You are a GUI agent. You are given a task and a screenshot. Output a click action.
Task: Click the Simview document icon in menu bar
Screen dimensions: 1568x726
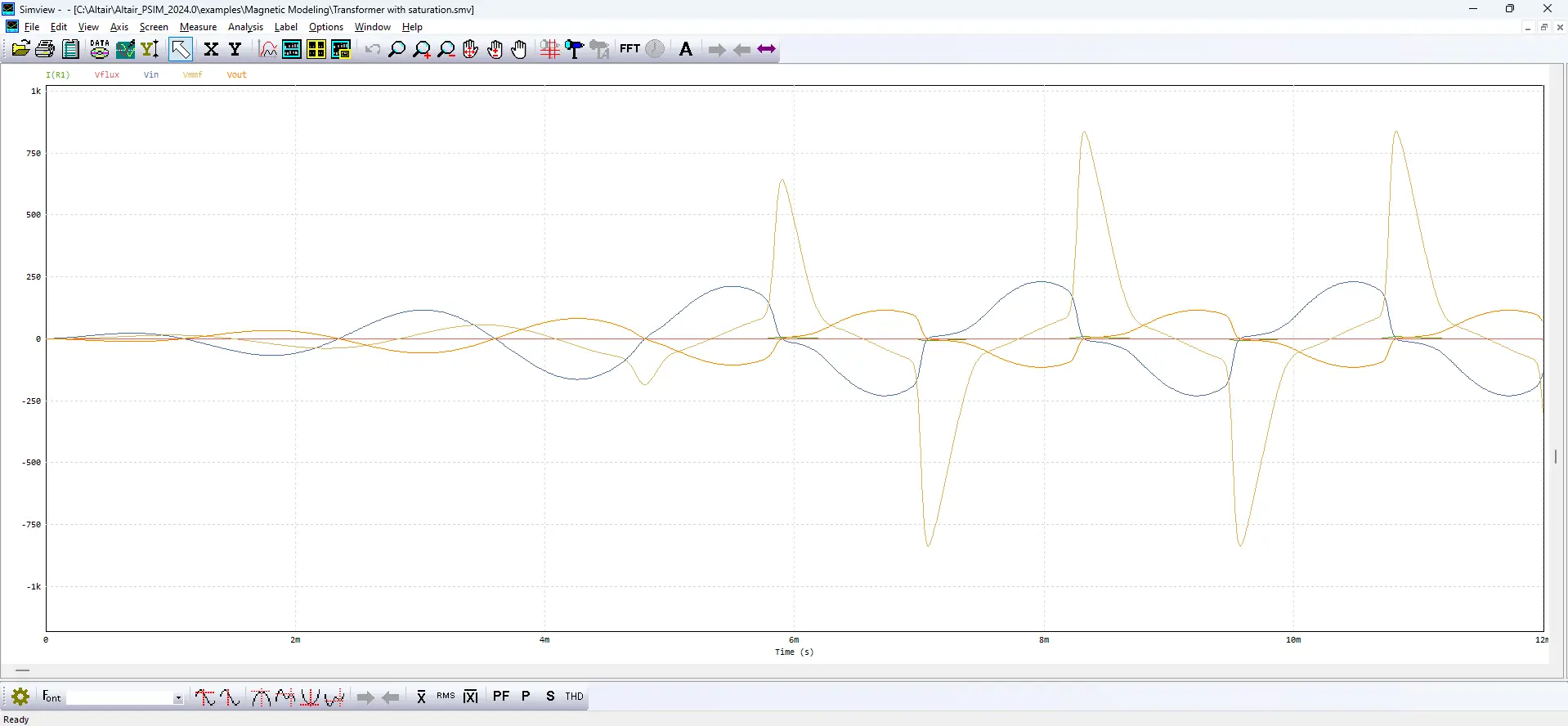[12, 26]
